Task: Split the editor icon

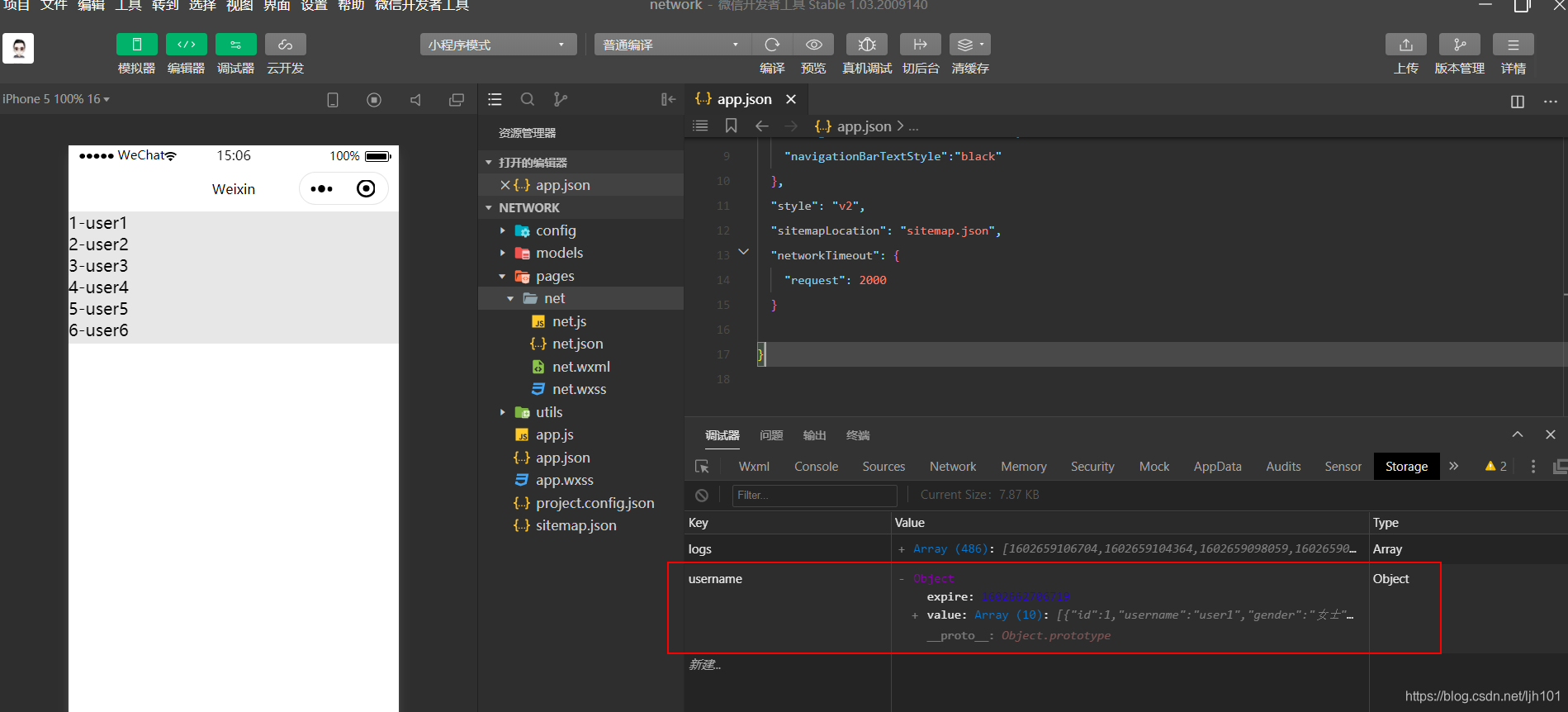Action: point(1518,102)
